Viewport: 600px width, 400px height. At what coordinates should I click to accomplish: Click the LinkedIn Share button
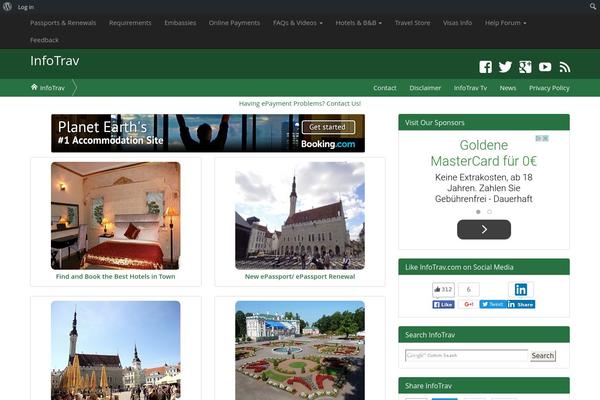(x=521, y=304)
